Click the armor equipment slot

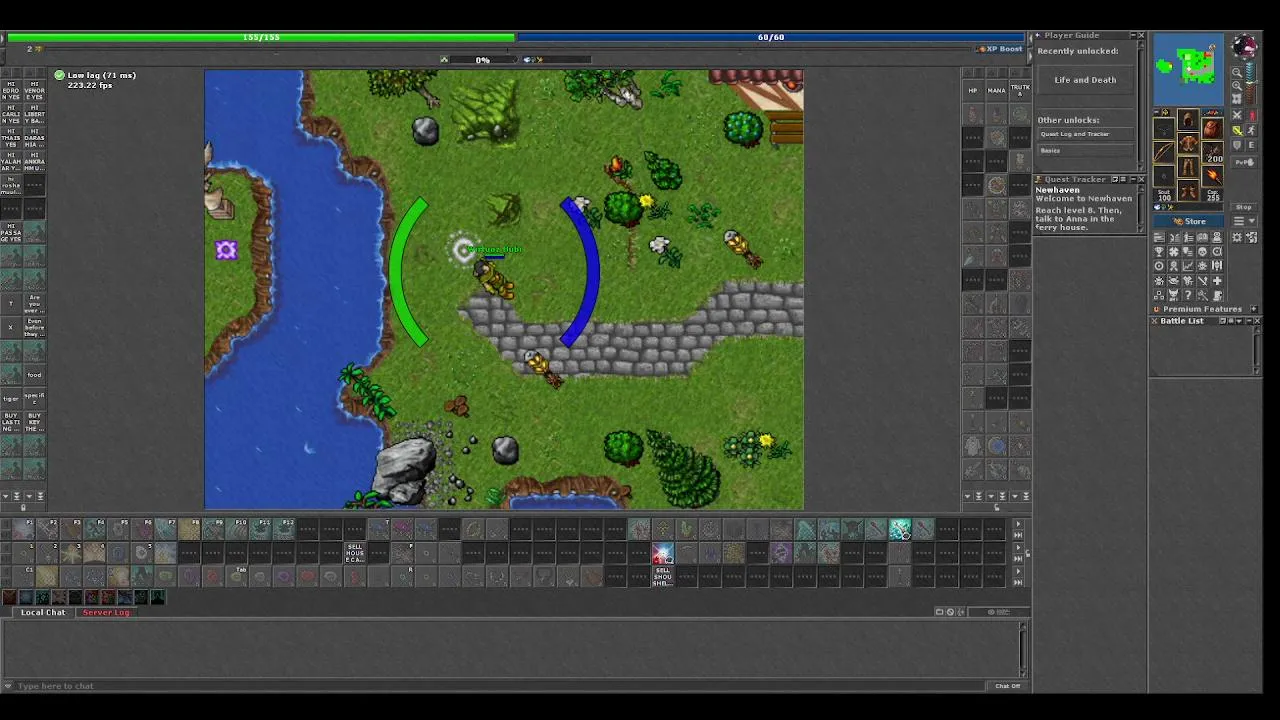tap(1188, 142)
